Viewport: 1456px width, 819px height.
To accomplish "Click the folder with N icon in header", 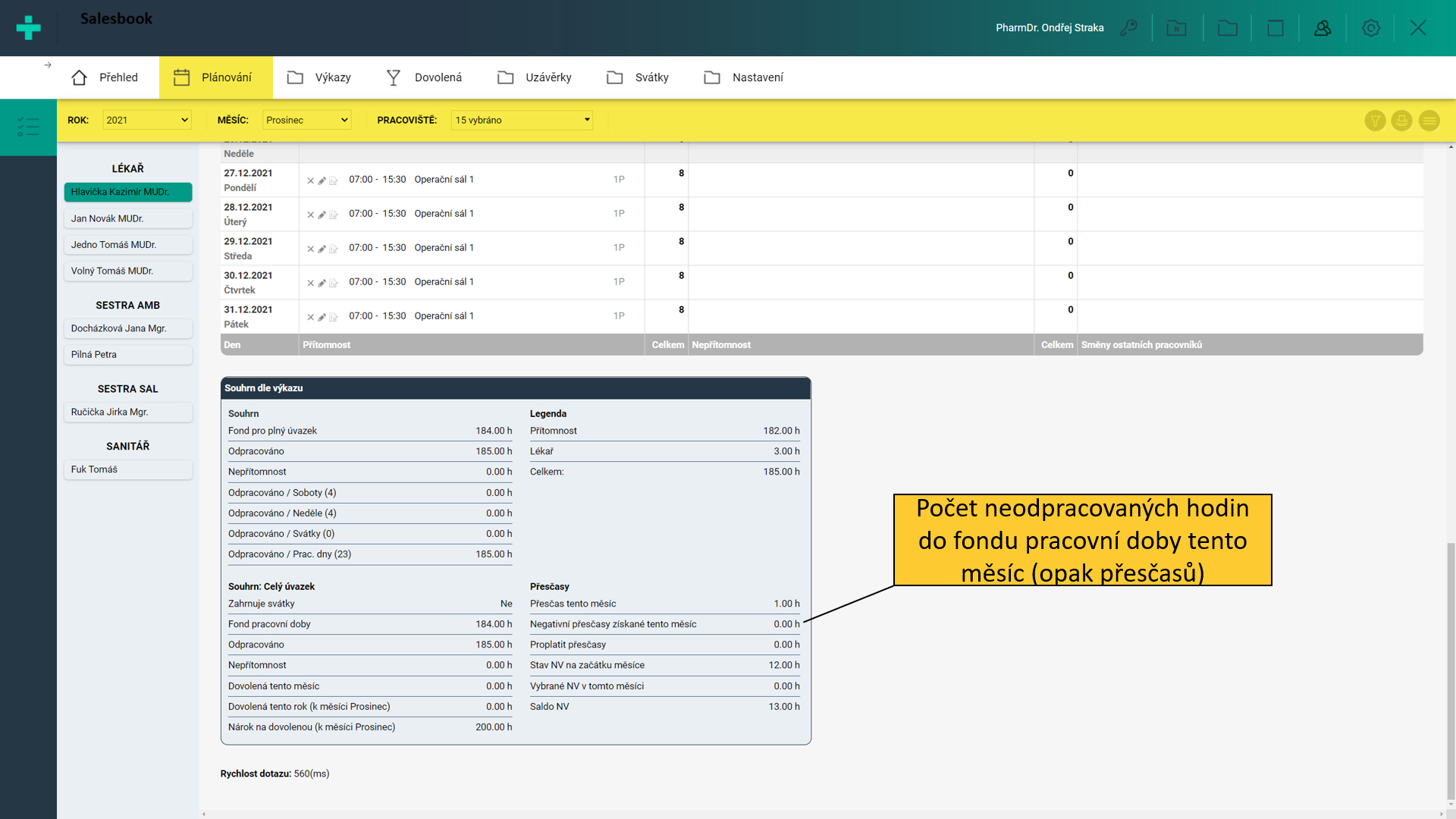I will pyautogui.click(x=1176, y=28).
